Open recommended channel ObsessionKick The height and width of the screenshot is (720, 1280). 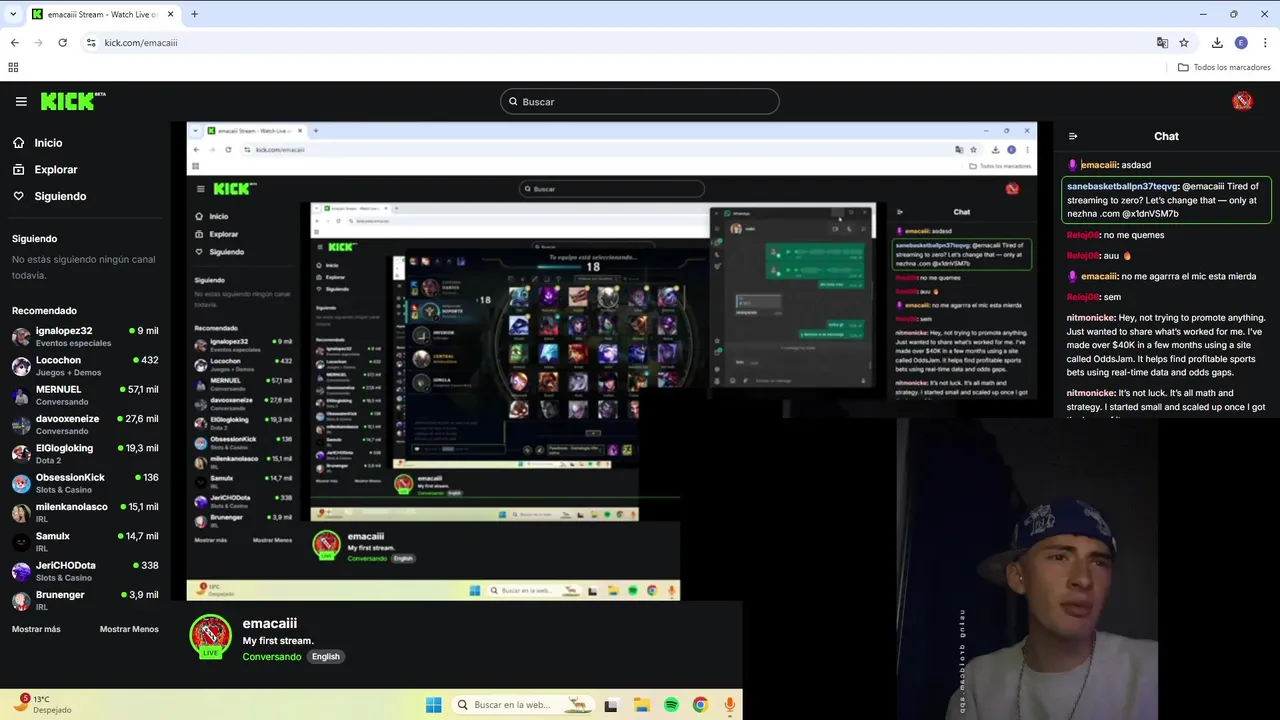[85, 483]
